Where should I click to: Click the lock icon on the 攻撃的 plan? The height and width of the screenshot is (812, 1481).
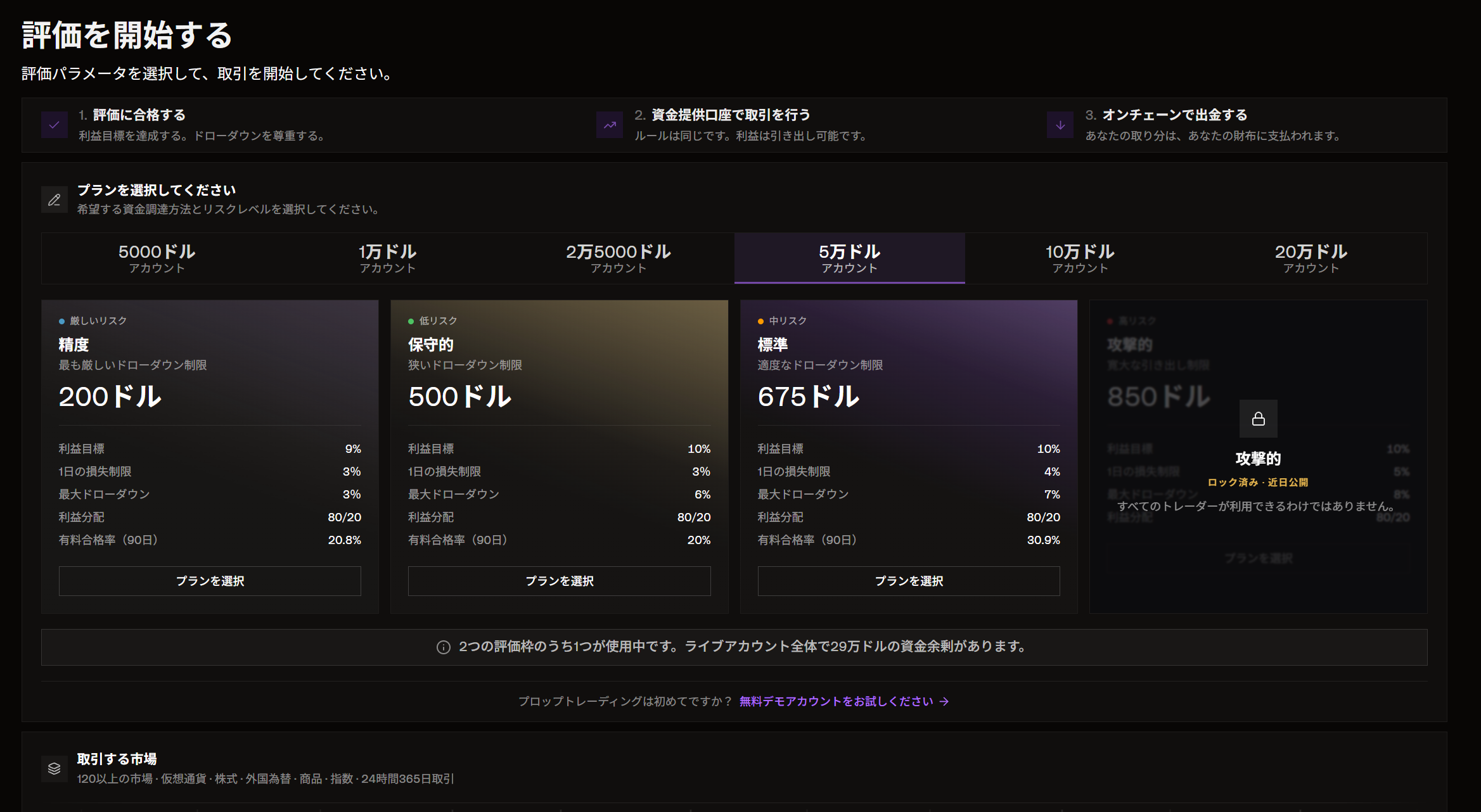tap(1259, 419)
